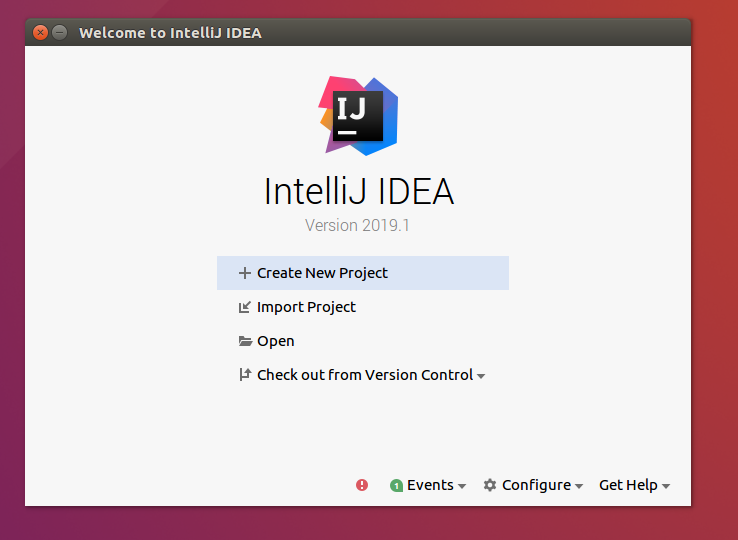Click the plus icon beside Create New Project
The width and height of the screenshot is (738, 540).
(x=244, y=273)
